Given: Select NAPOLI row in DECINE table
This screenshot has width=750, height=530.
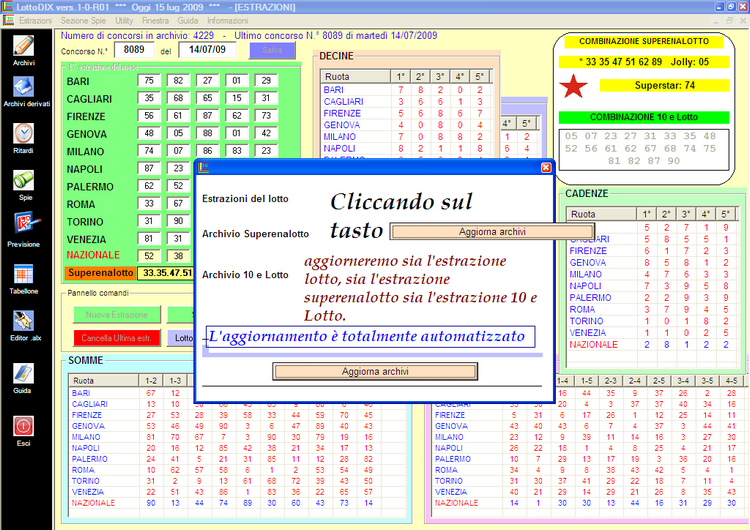Looking at the screenshot, I should point(407,149).
